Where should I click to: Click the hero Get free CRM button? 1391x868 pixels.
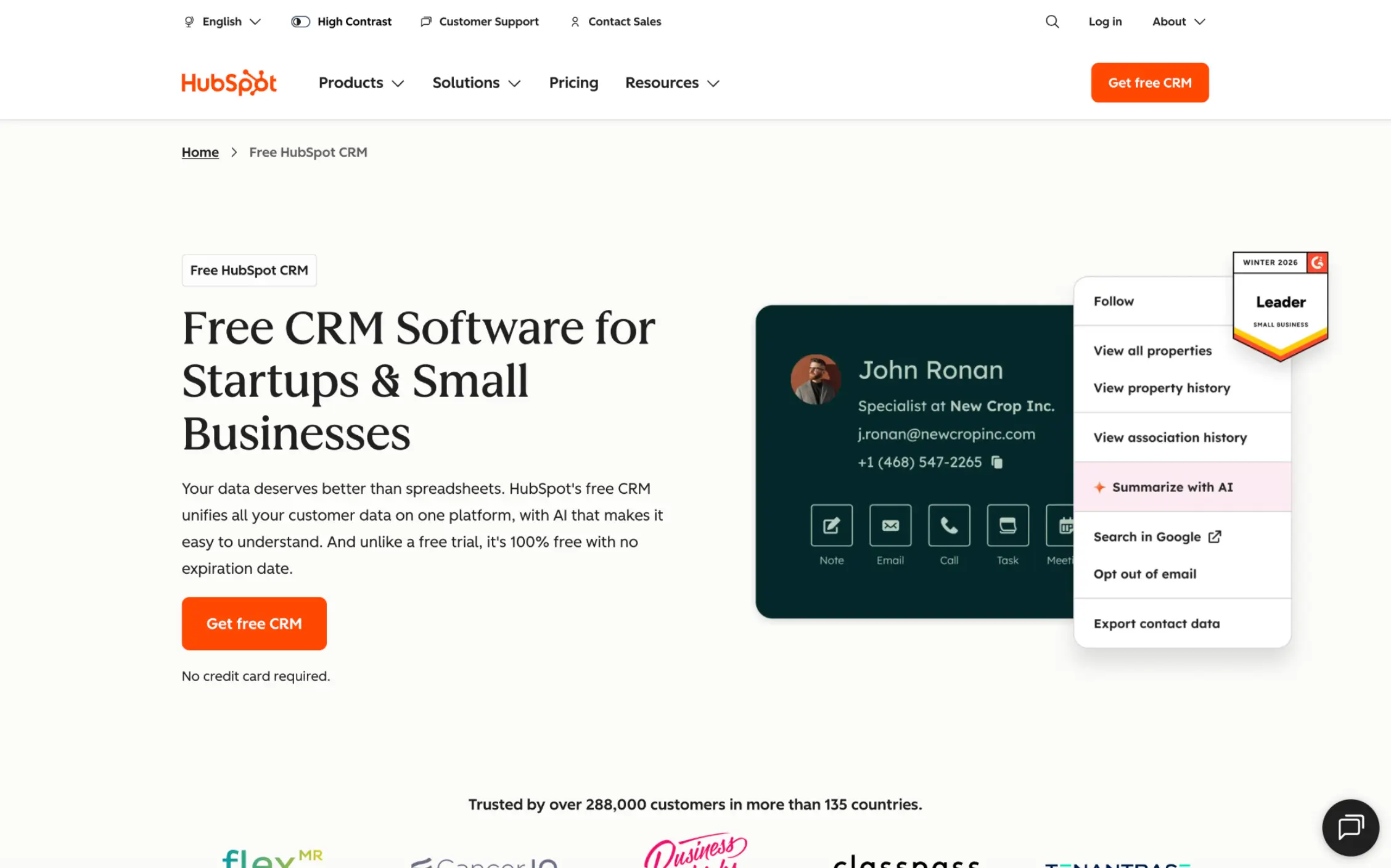tap(254, 623)
